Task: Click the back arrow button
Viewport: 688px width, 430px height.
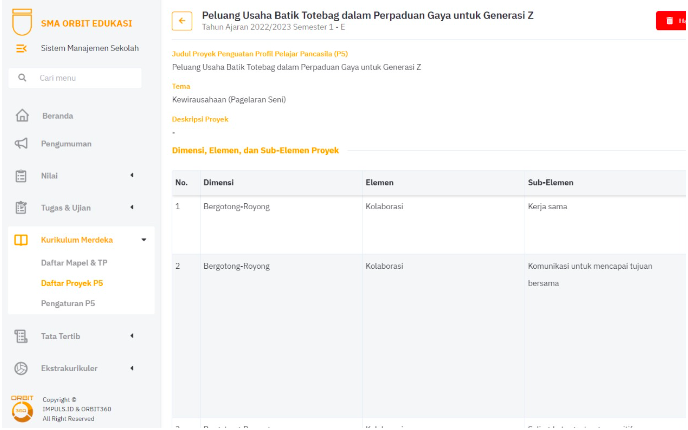Action: (x=181, y=21)
